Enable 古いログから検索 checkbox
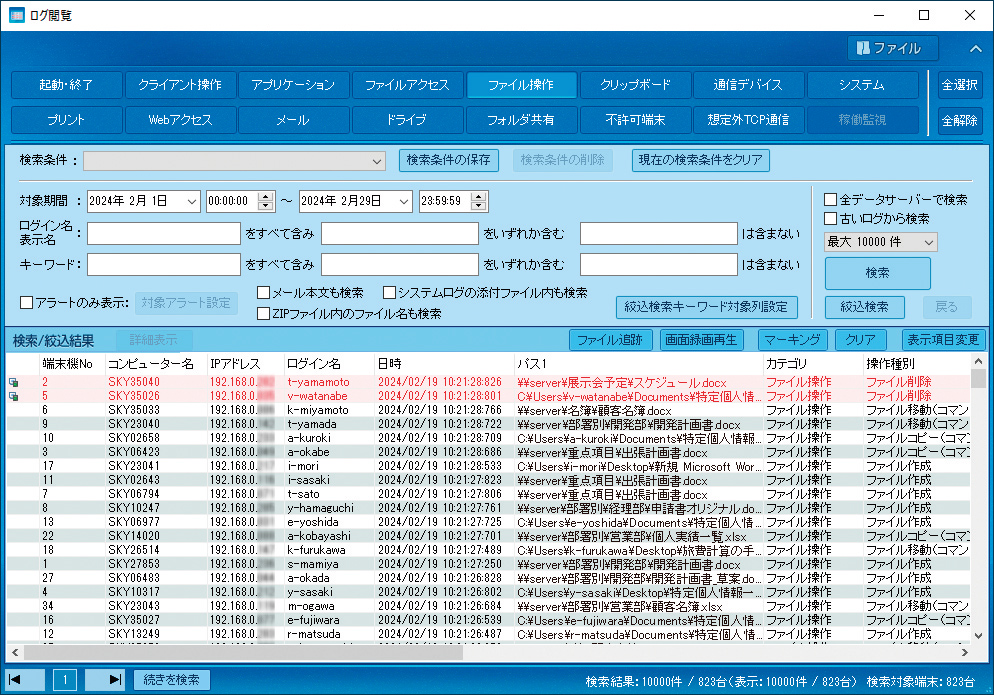Image resolution: width=994 pixels, height=695 pixels. pos(830,219)
